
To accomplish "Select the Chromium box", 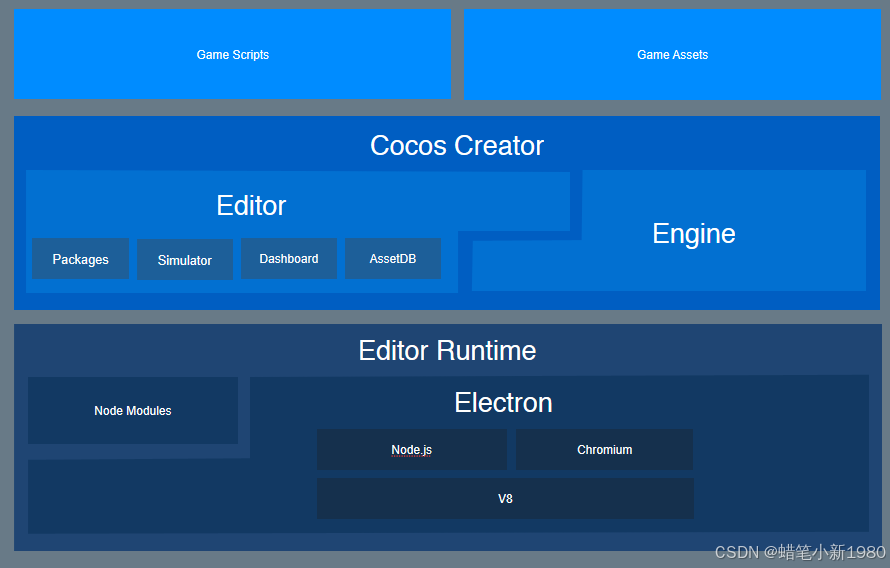I will pos(604,449).
